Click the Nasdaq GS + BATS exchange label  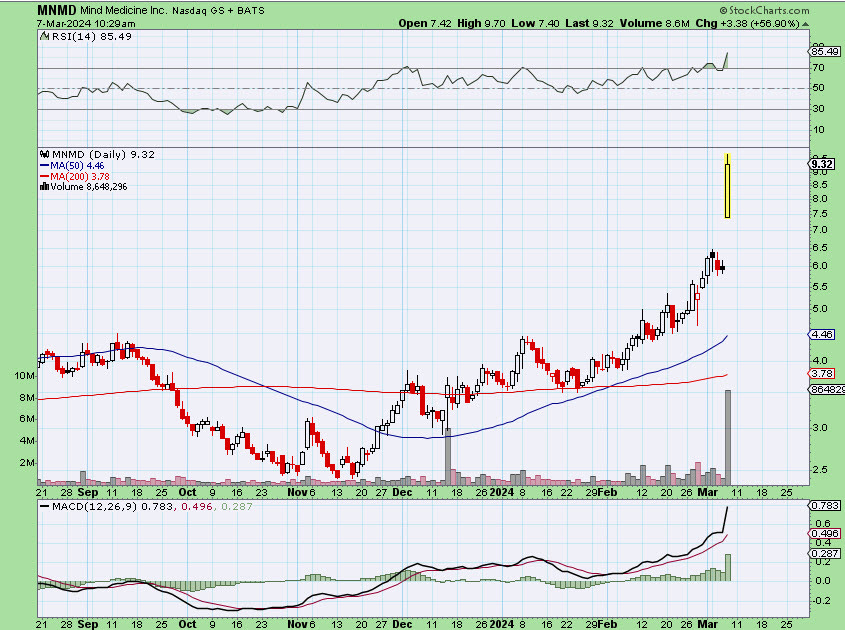(218, 10)
